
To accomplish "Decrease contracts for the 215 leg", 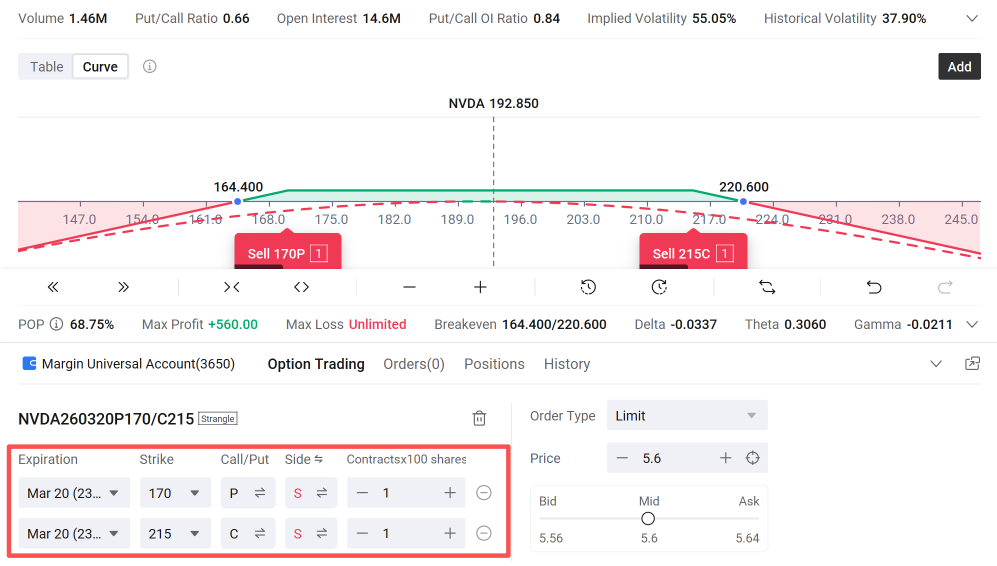I will [362, 533].
